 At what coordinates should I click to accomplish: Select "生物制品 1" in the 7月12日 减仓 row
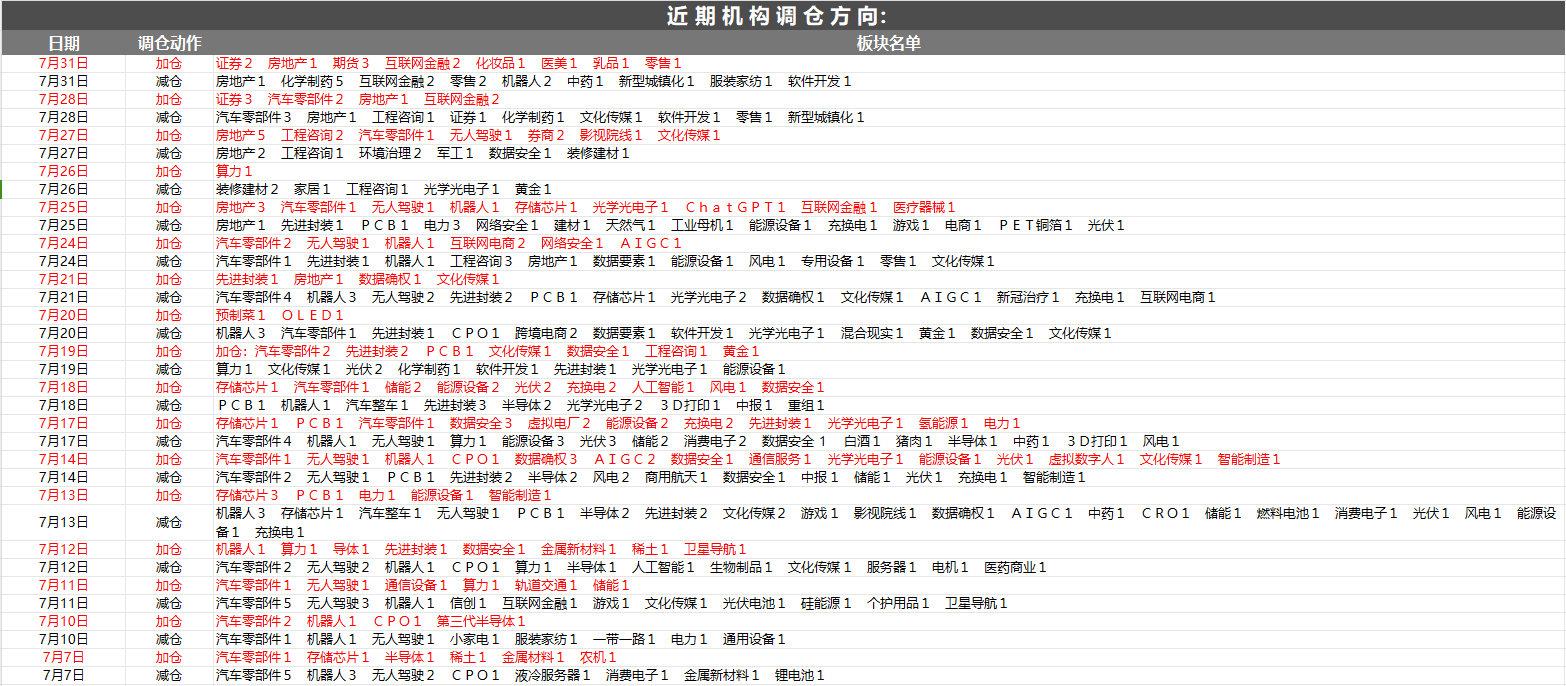pos(741,567)
